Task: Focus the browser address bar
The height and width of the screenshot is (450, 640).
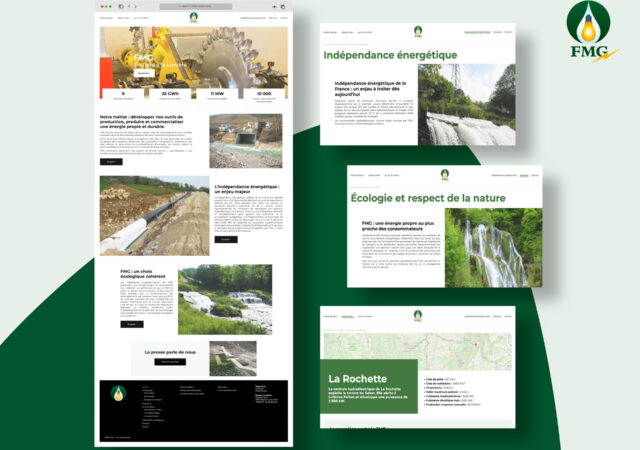Action: click(x=196, y=7)
